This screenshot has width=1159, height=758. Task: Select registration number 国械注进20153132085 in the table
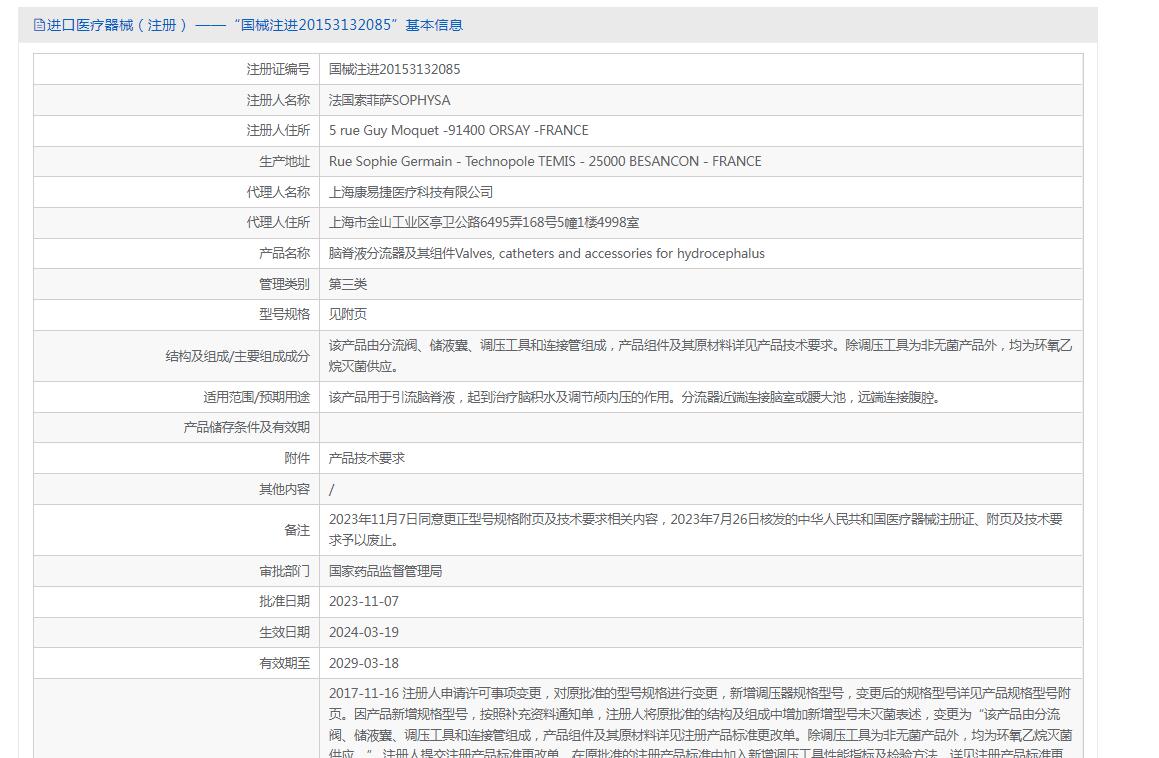tap(395, 70)
